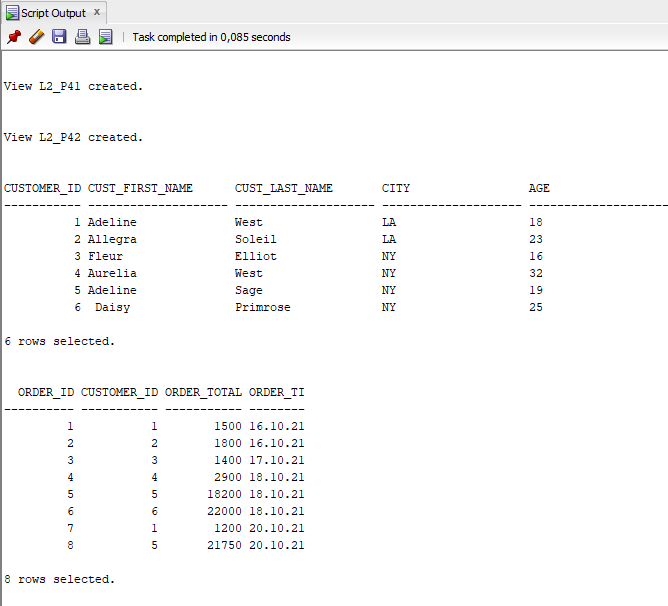The height and width of the screenshot is (606, 668).
Task: Select first name Daisy
Action: [x=112, y=308]
